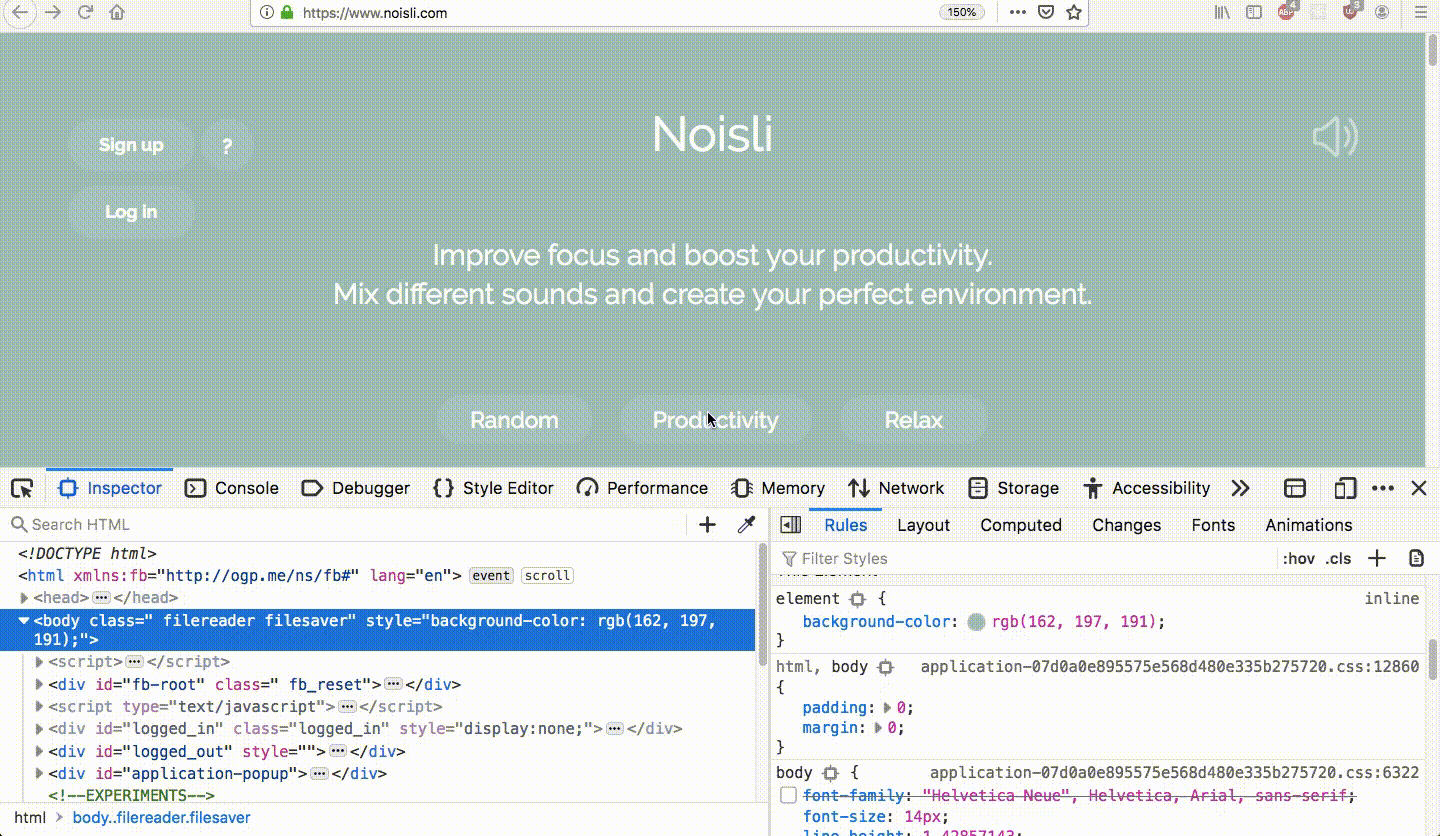Image resolution: width=1440 pixels, height=836 pixels.
Task: Play the Random sound combo
Action: click(514, 420)
